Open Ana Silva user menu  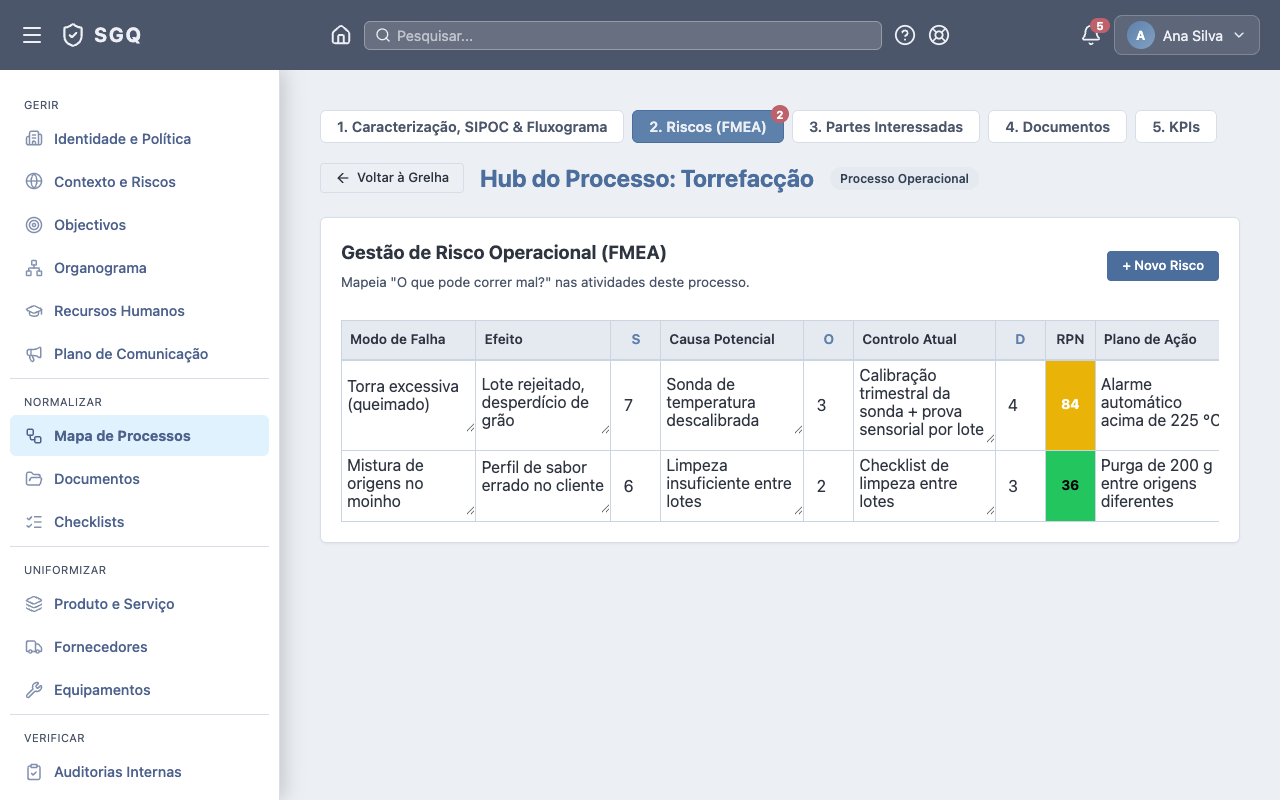tap(1187, 35)
